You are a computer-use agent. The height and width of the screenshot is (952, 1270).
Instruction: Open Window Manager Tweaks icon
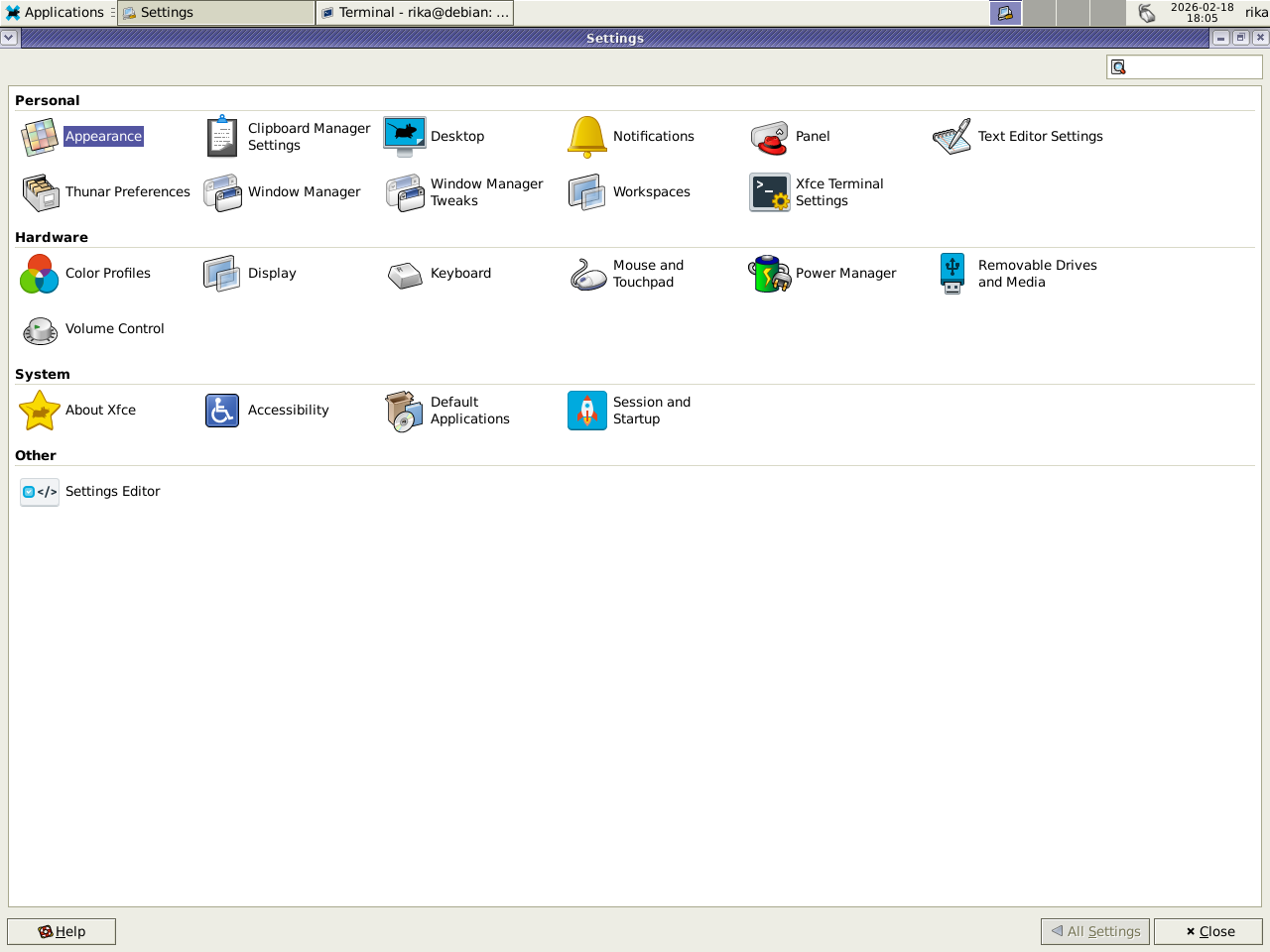405,192
